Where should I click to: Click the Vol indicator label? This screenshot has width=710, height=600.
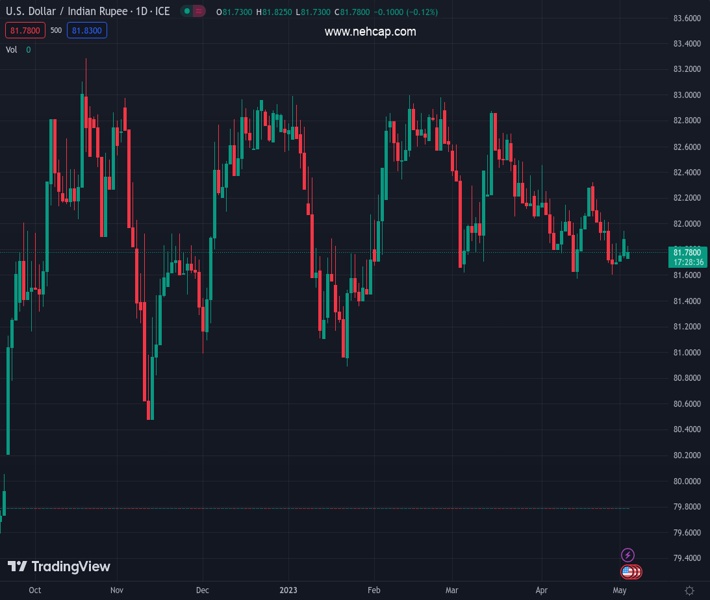tap(11, 49)
